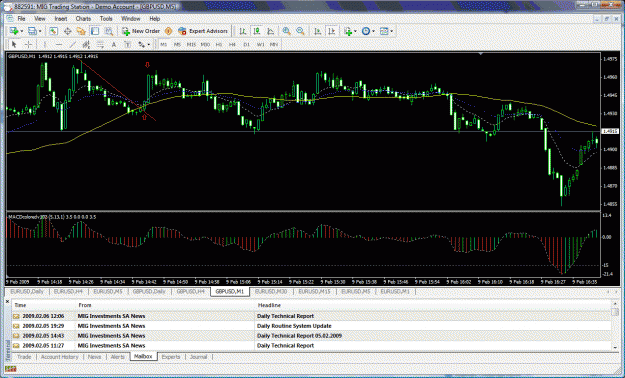Select the Crosshair tool

tap(28, 45)
